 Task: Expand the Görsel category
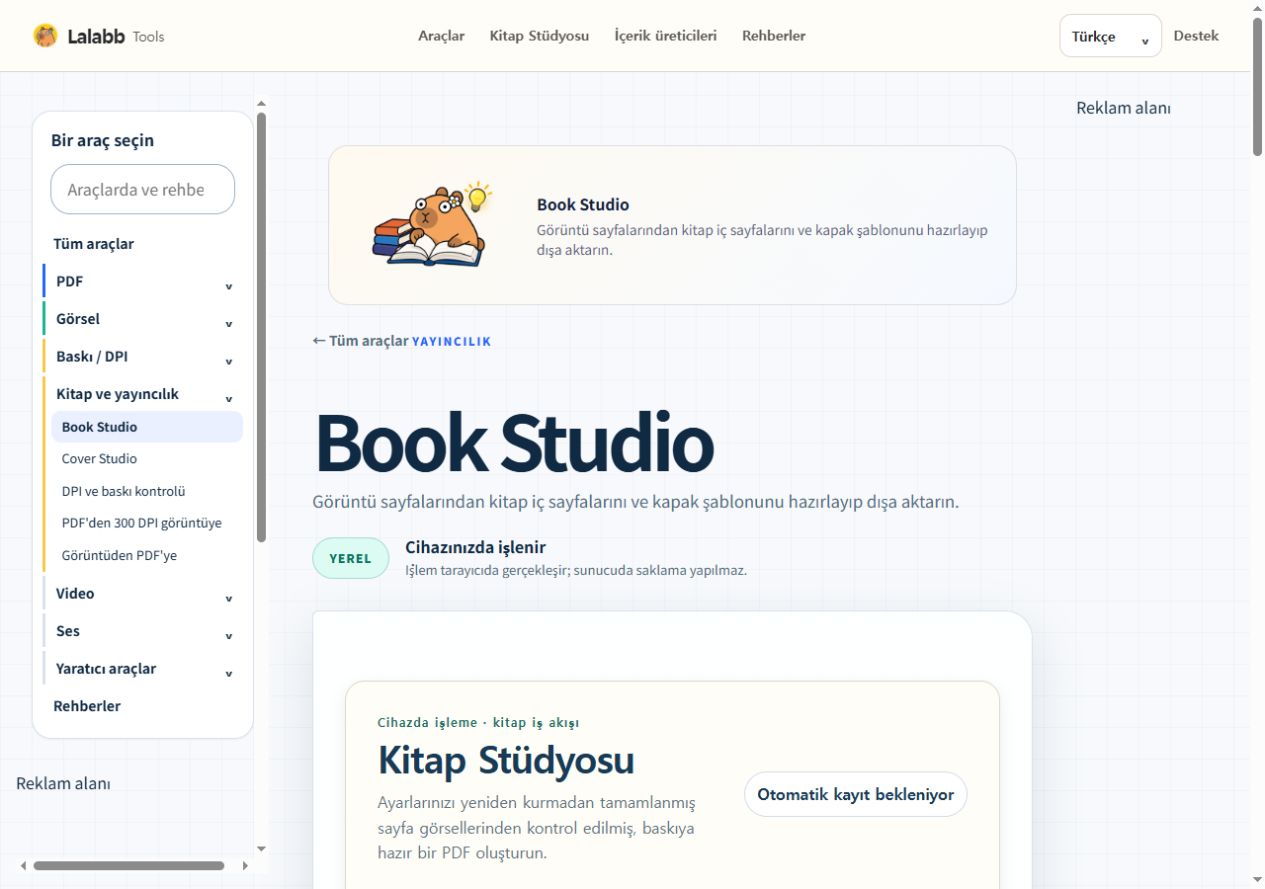click(x=143, y=319)
